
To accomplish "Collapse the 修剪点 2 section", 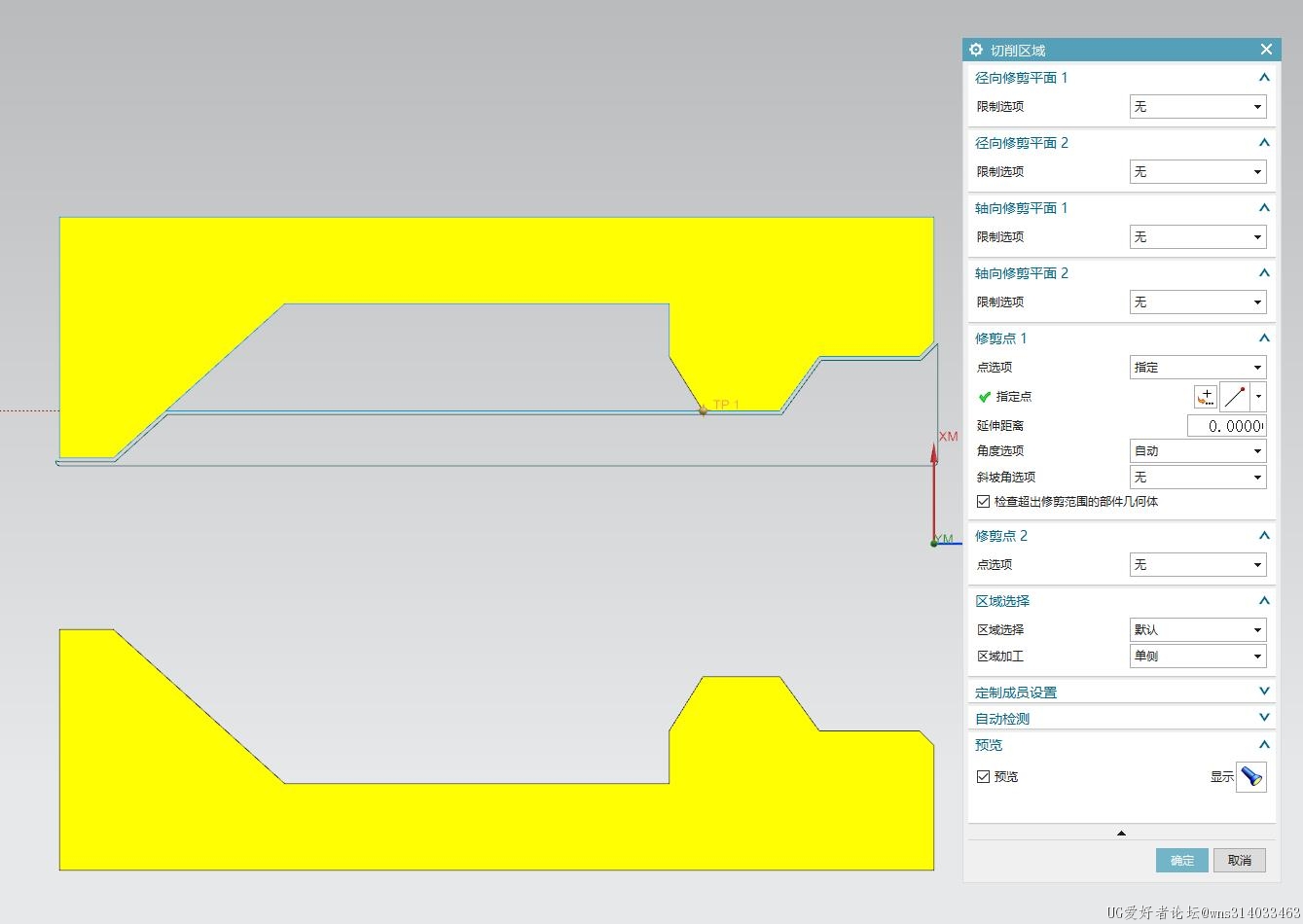I will pos(1264,536).
